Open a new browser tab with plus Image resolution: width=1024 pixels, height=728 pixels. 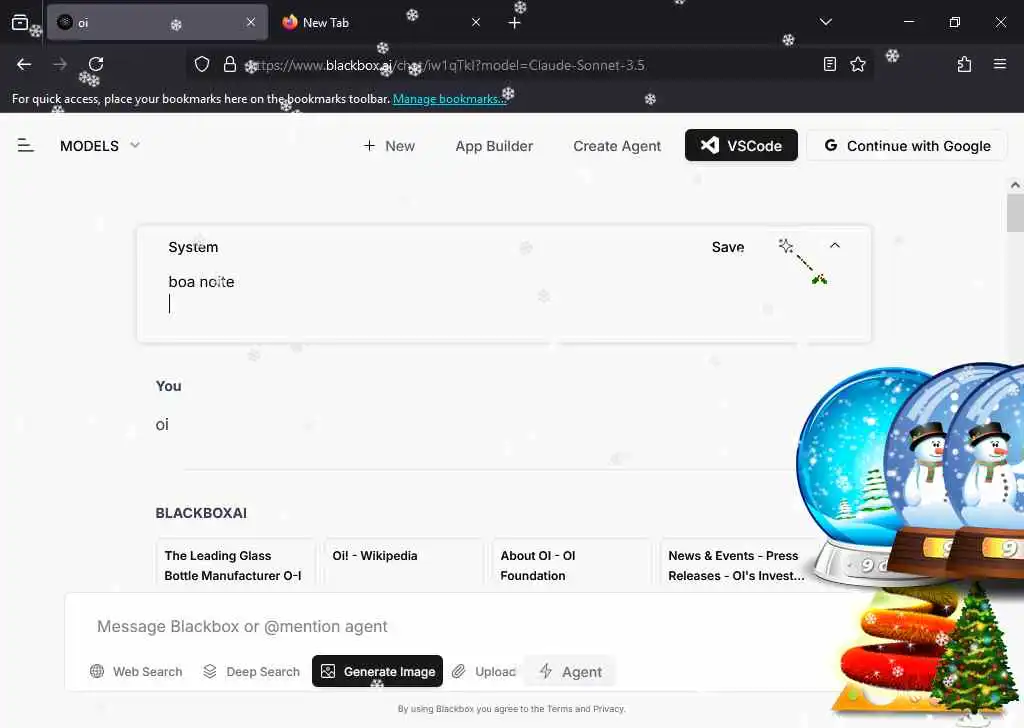point(514,23)
